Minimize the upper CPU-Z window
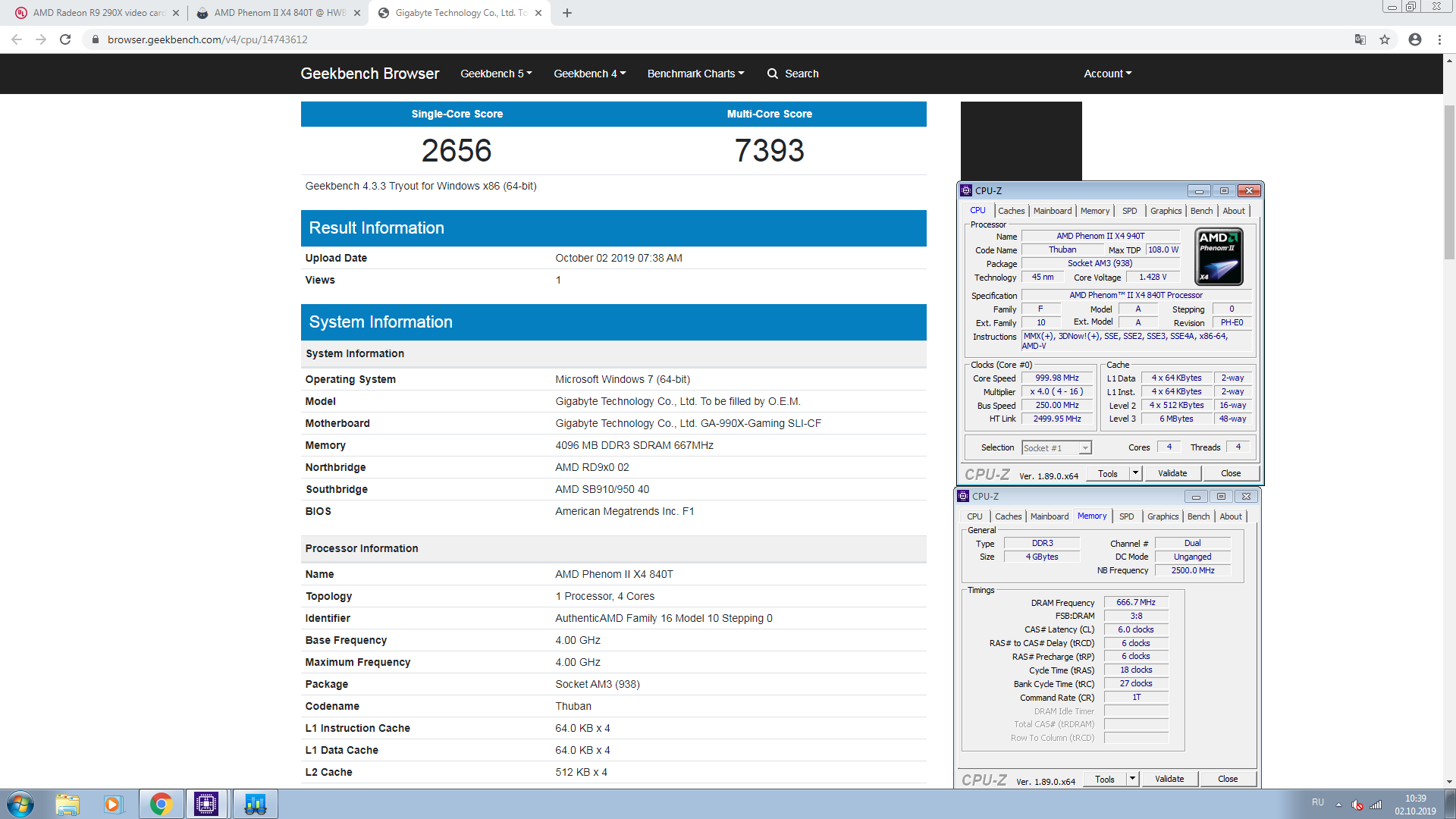 1199,190
